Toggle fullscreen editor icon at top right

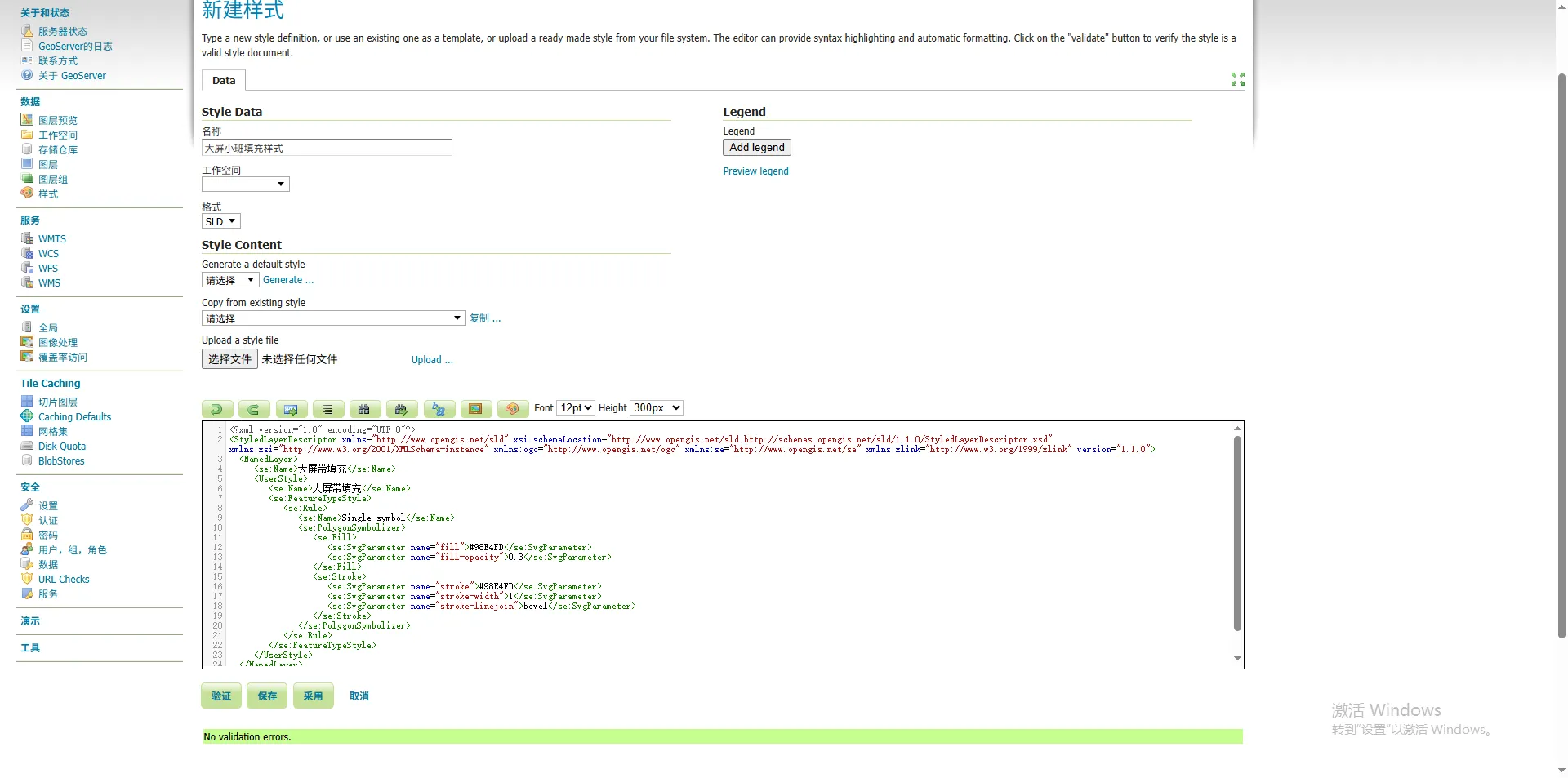1237,79
